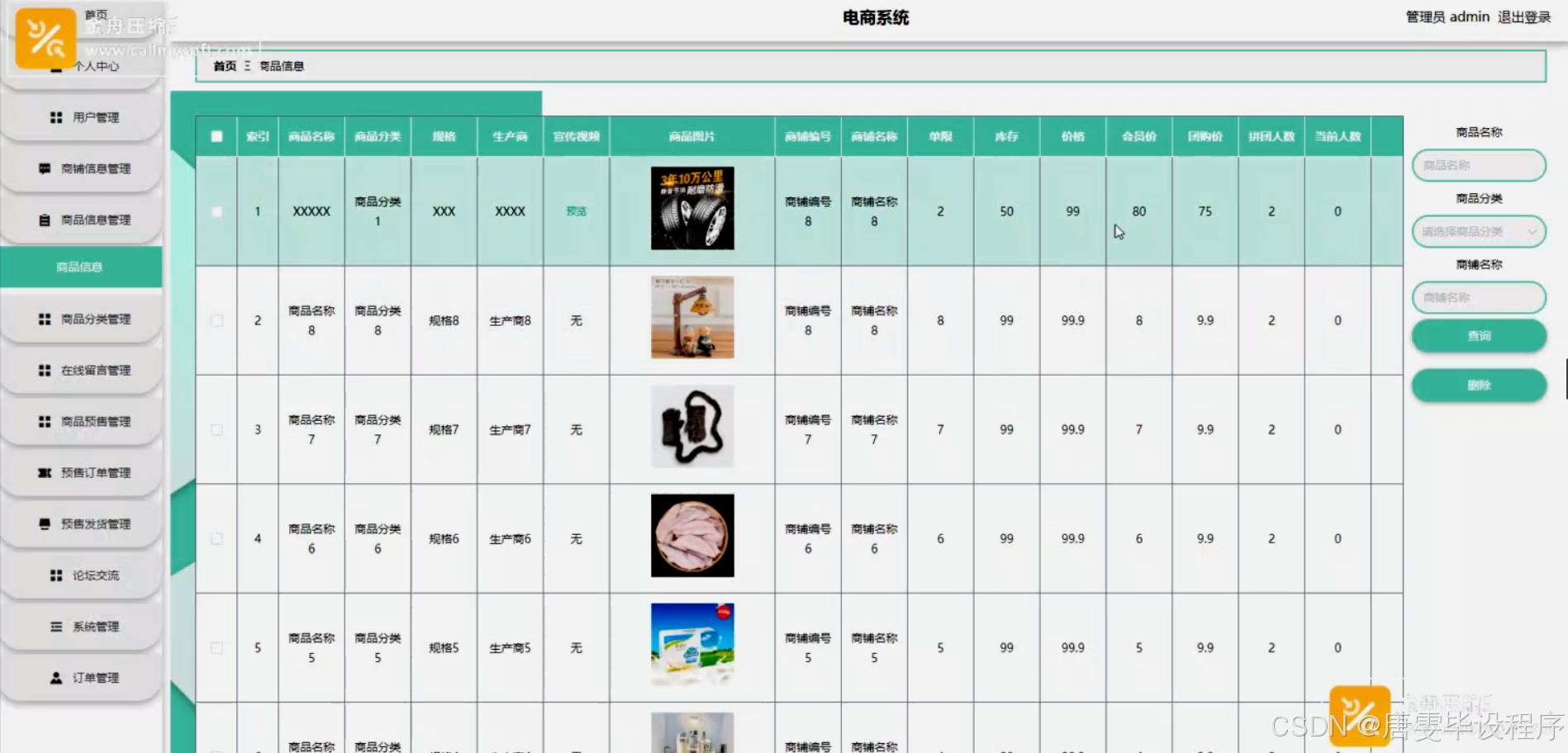The image size is (1568, 753).
Task: Click the 商铺名称 search input field
Action: (x=1479, y=297)
